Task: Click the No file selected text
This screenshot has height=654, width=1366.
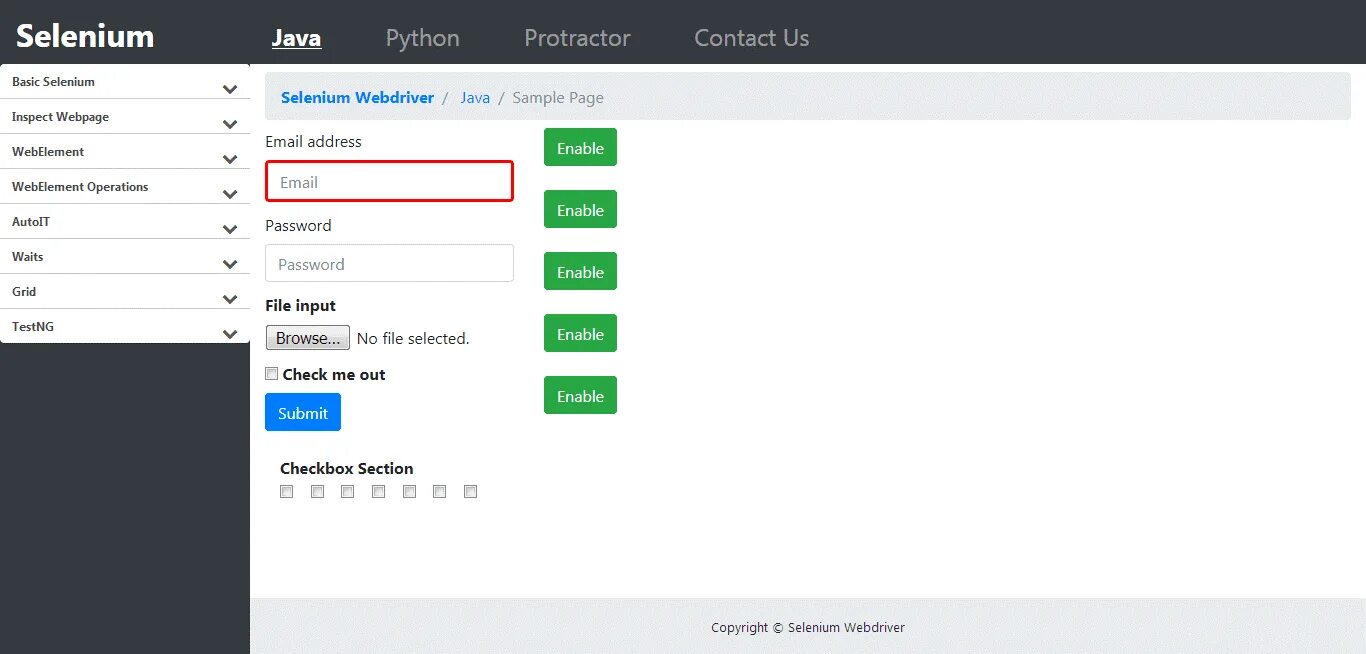Action: tap(413, 339)
